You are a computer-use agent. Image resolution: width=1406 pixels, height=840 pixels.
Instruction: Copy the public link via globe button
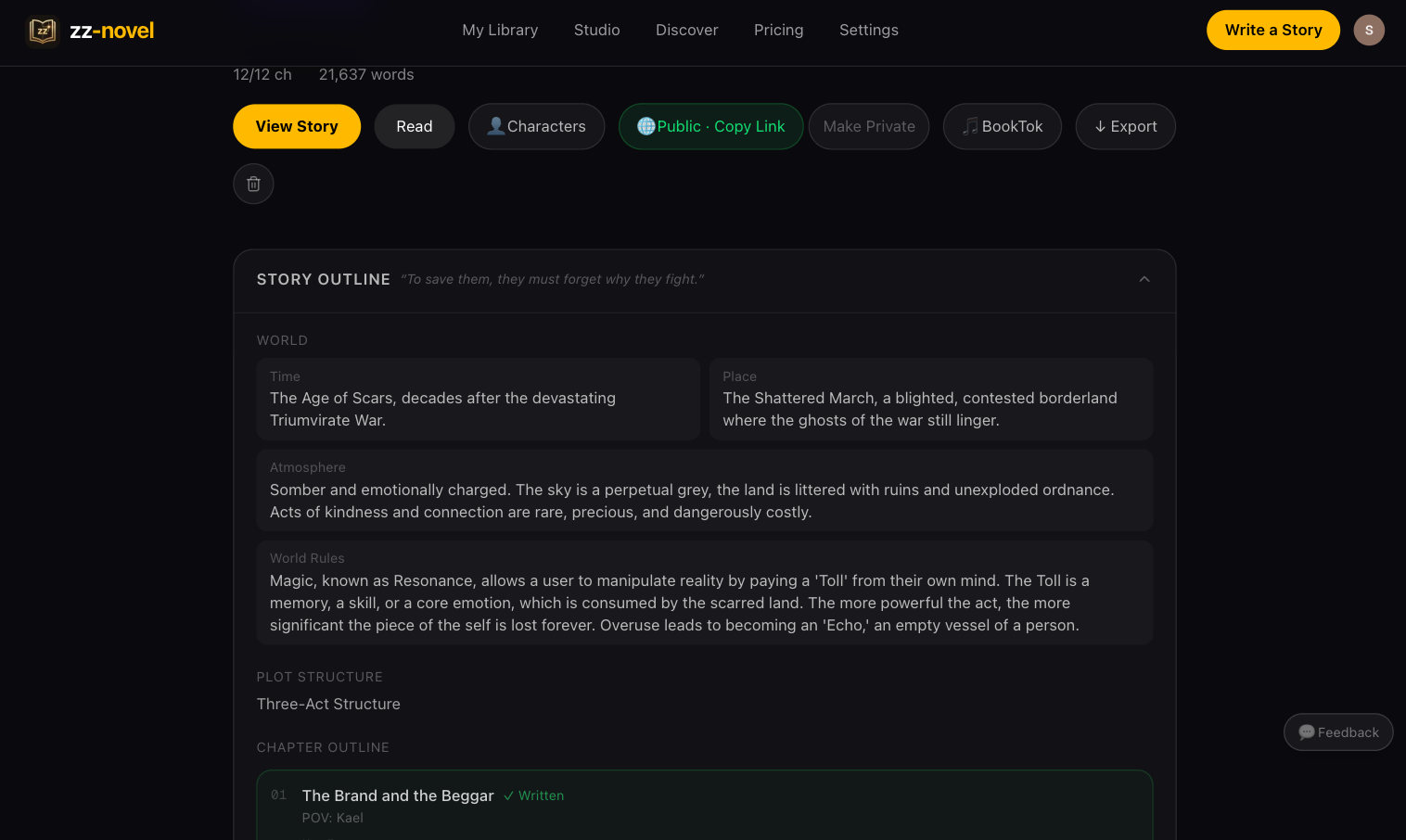[710, 126]
